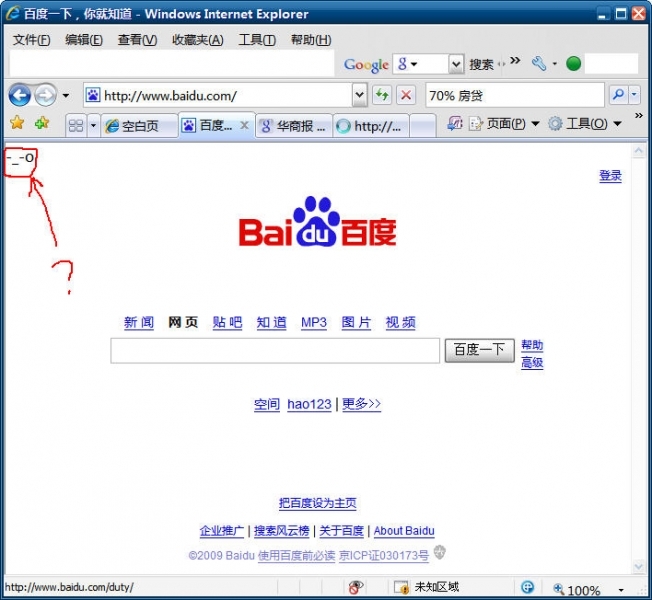652x600 pixels.
Task: Click the feeds/print toolbar icon
Action: [x=454, y=123]
